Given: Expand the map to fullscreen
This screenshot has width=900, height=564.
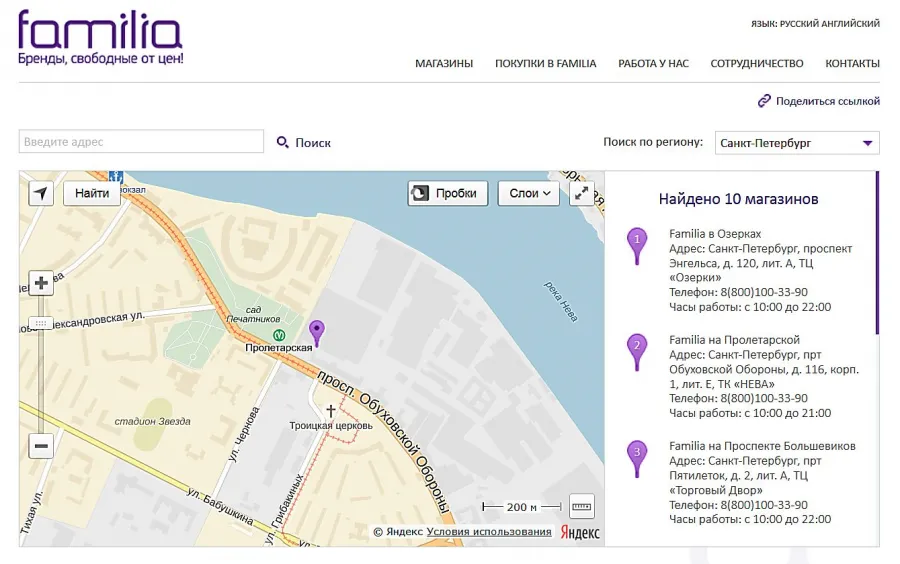Looking at the screenshot, I should pyautogui.click(x=581, y=193).
